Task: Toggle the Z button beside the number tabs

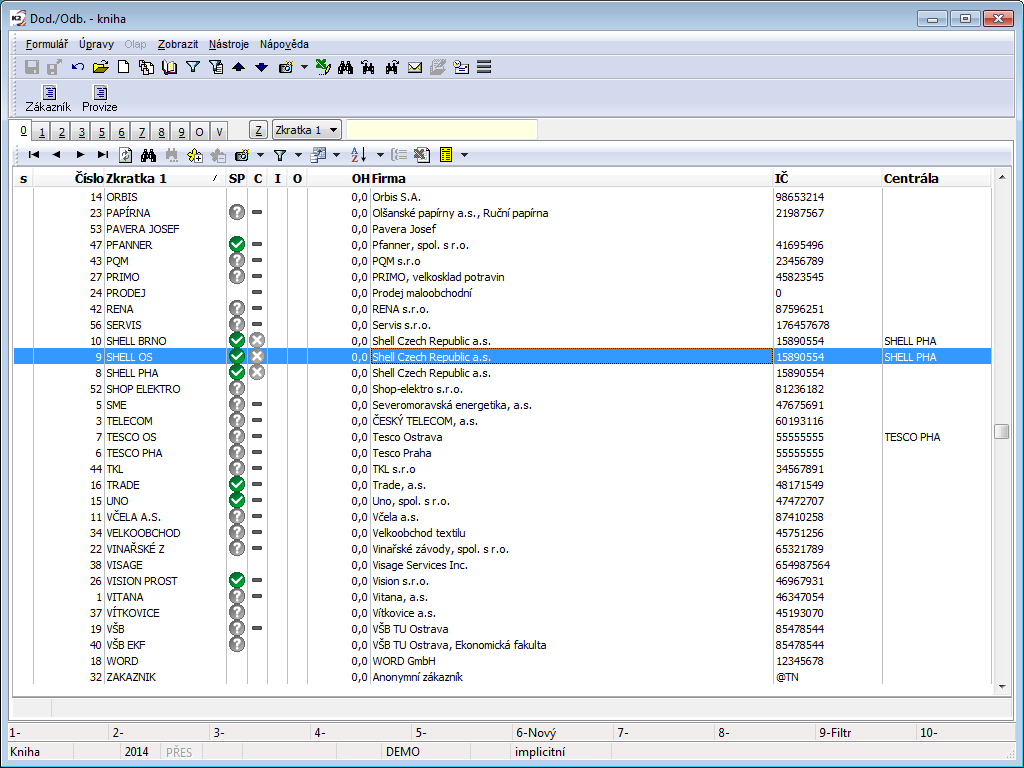Action: 258,131
